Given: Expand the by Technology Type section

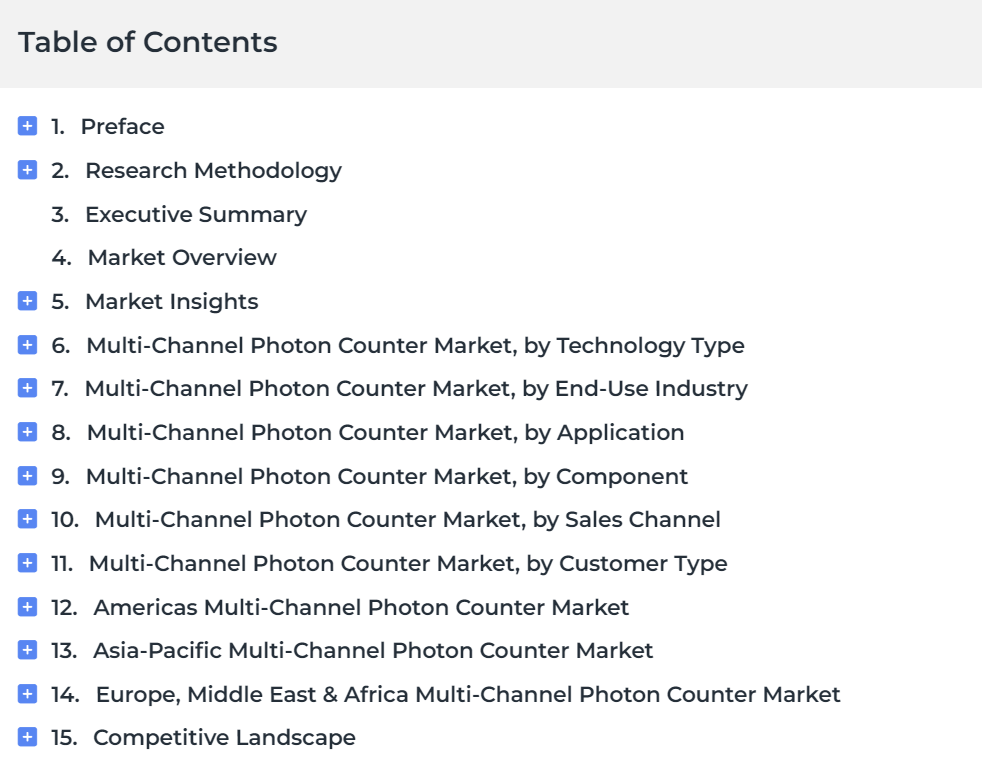Looking at the screenshot, I should [28, 345].
